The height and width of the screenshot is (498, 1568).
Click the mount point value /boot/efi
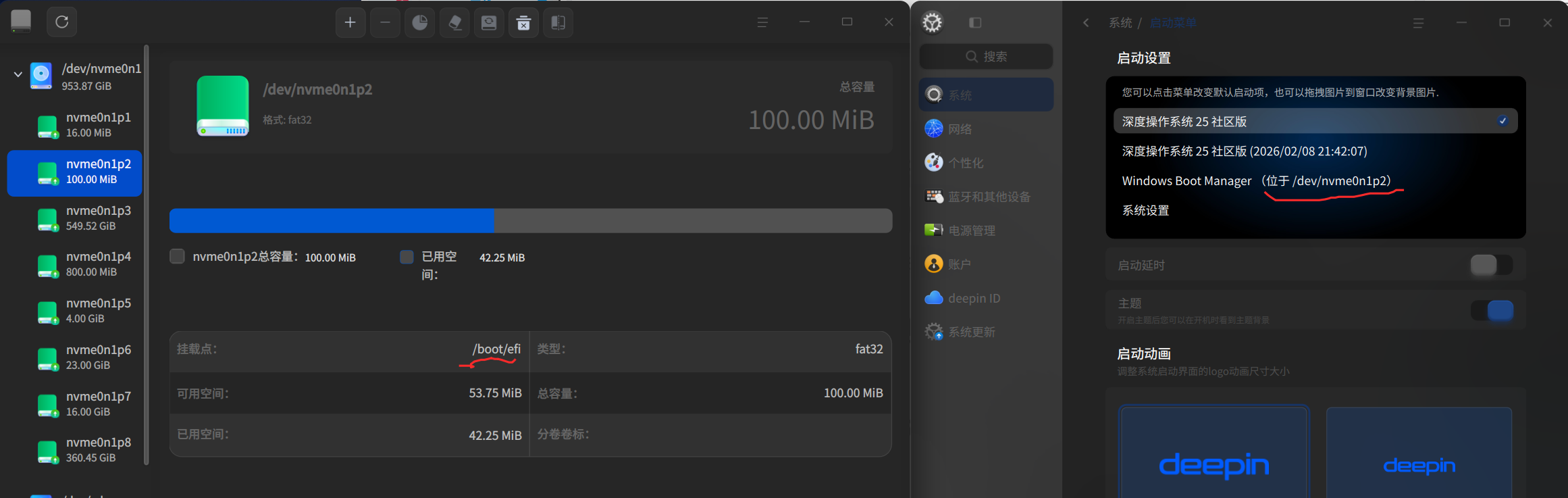pos(496,349)
